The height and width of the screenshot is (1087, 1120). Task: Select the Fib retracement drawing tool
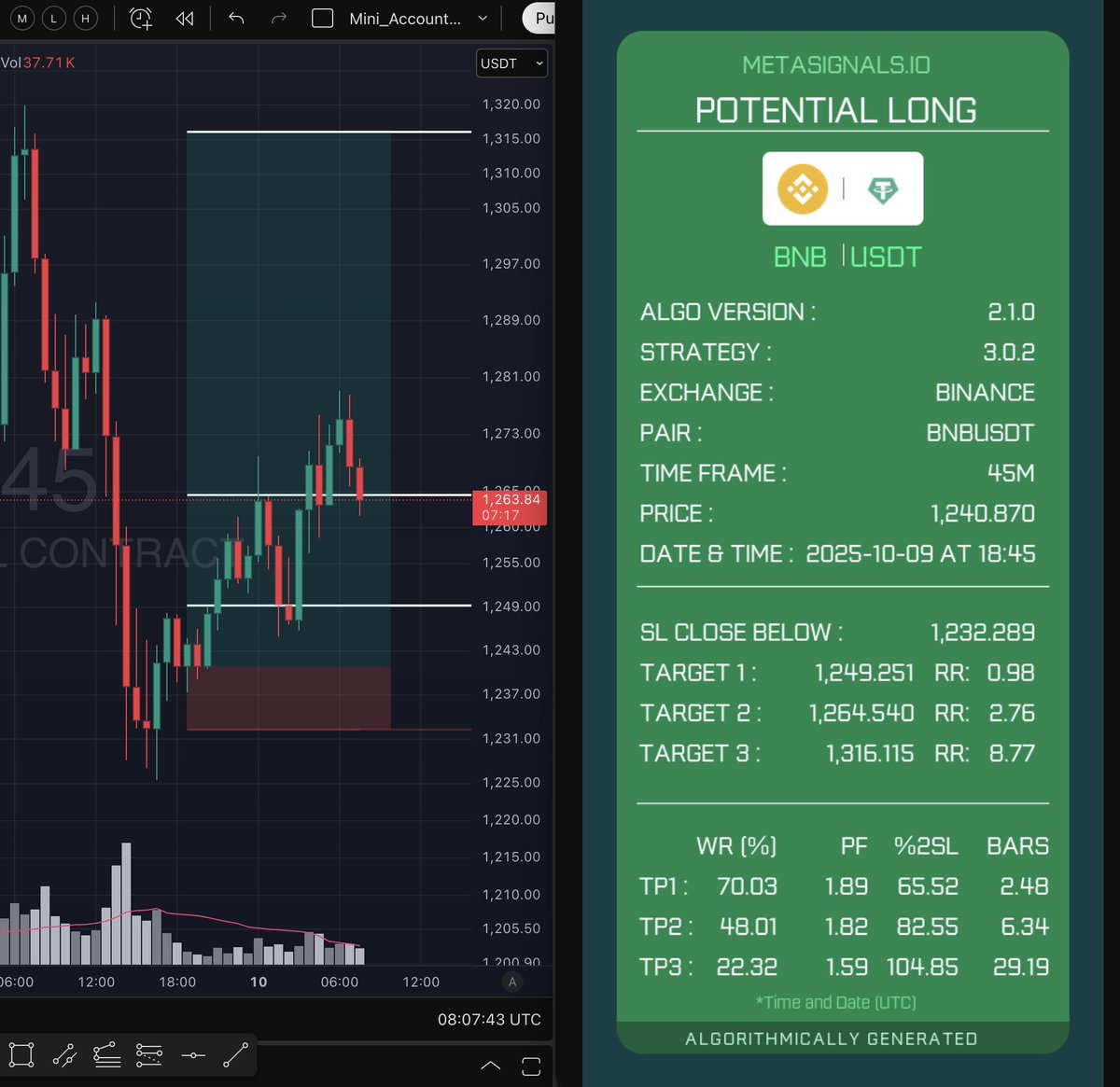(149, 1055)
